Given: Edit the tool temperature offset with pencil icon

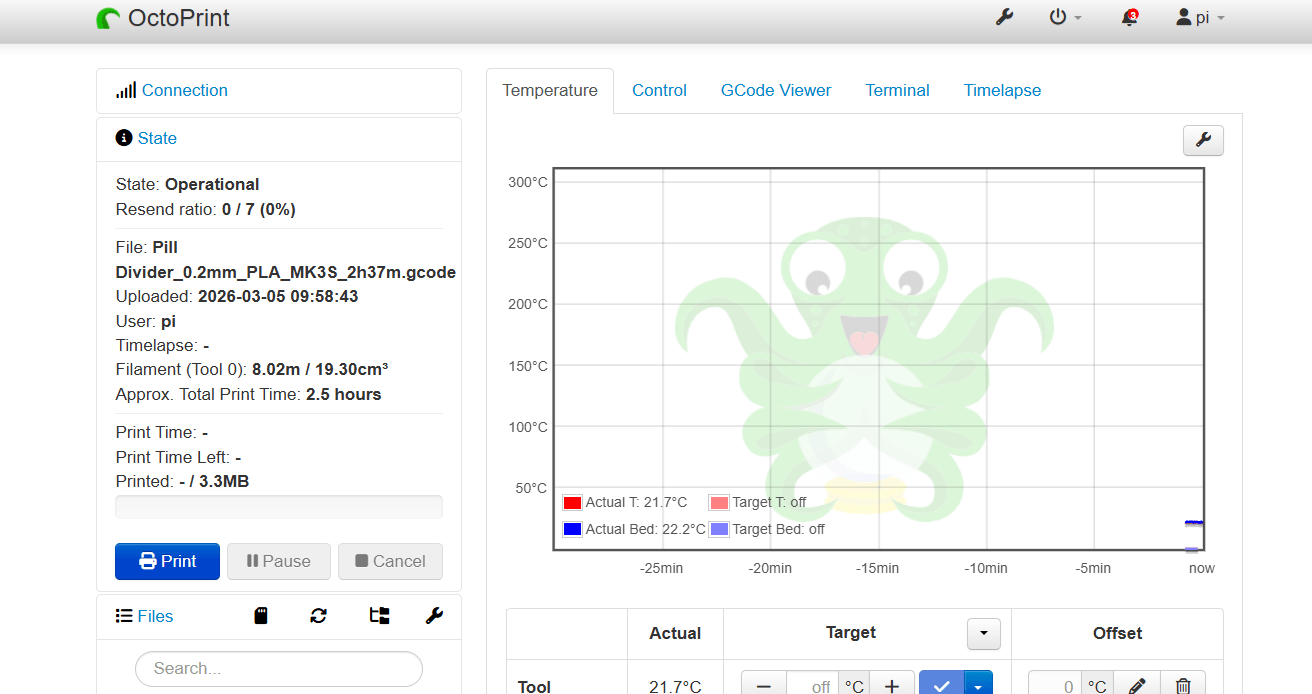Looking at the screenshot, I should click(1137, 685).
